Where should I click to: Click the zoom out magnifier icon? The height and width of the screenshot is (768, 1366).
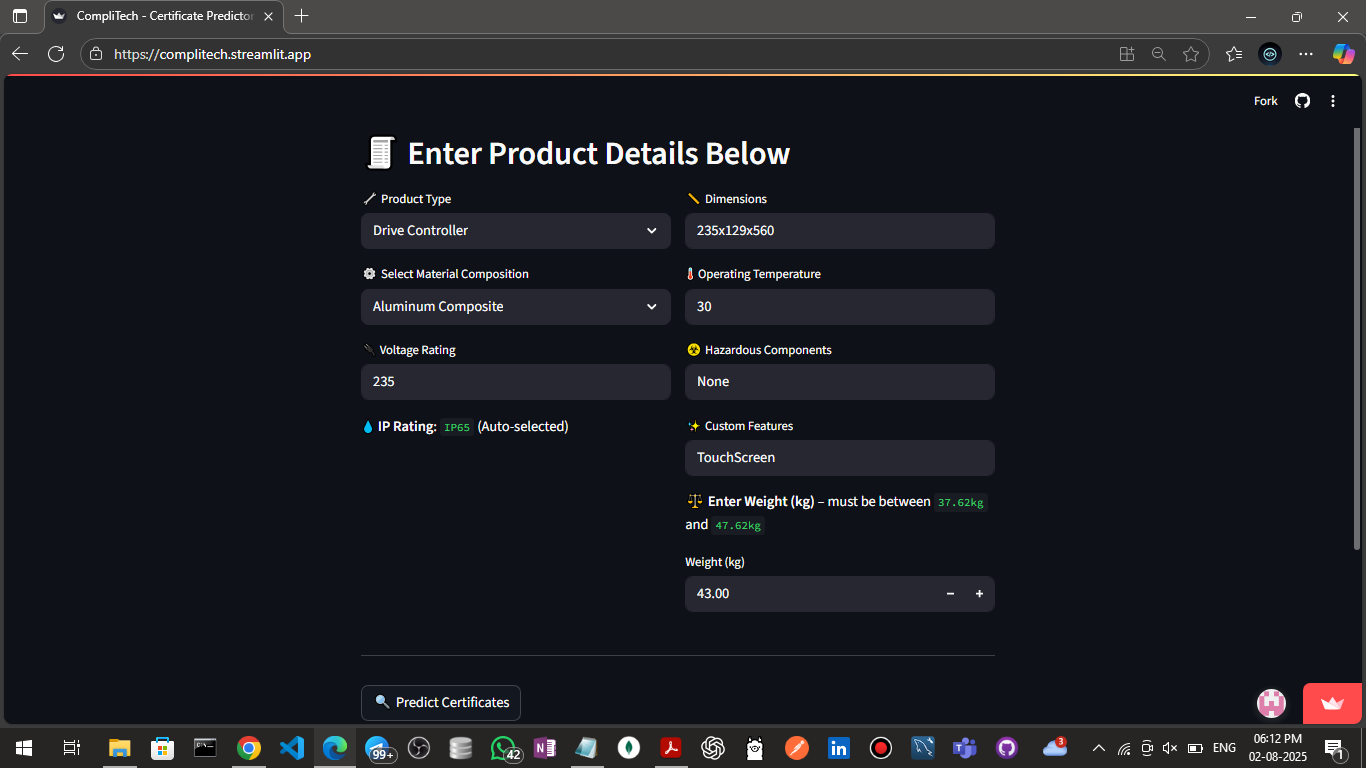tap(1159, 54)
